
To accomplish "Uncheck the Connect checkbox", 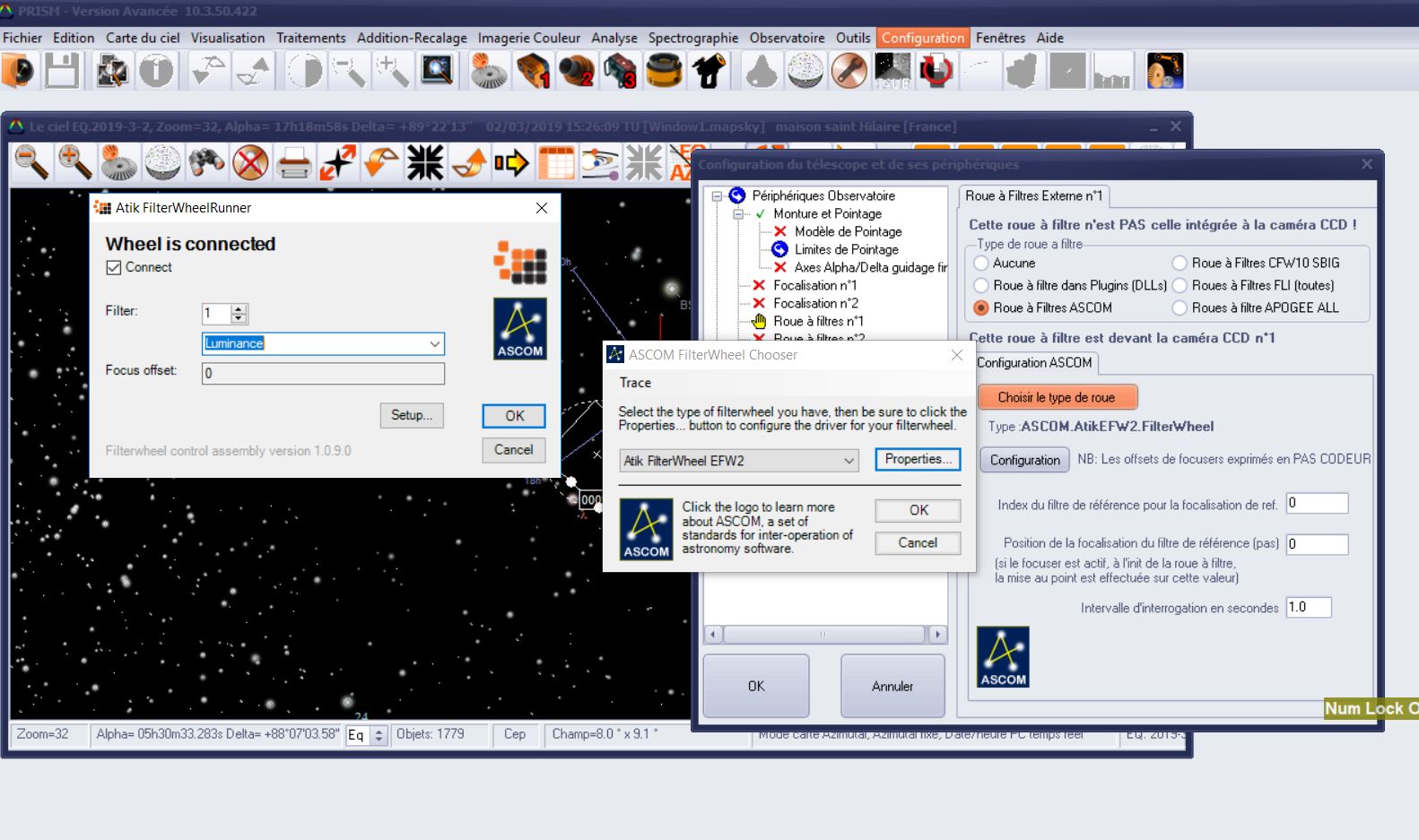I will pos(114,267).
